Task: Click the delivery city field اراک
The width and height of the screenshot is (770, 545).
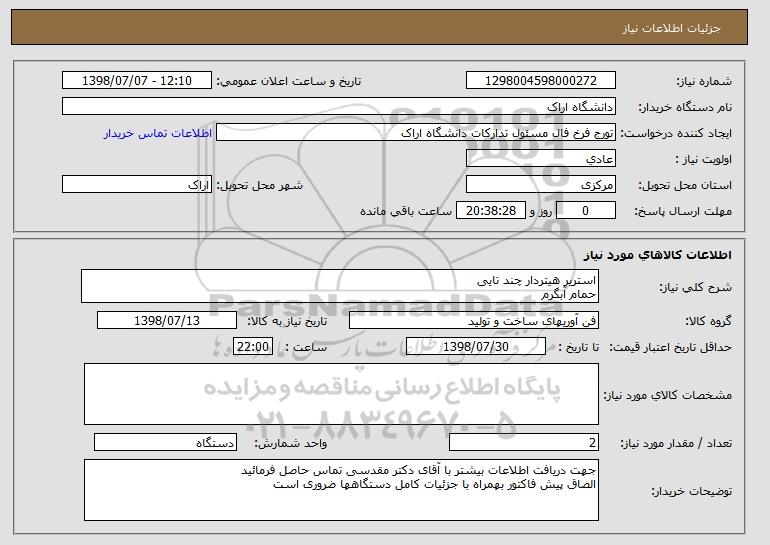Action: (x=137, y=185)
